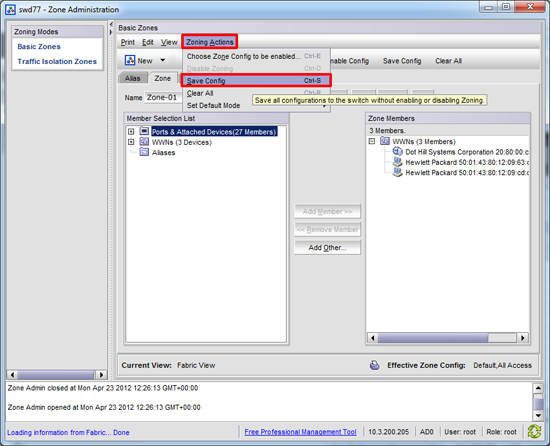
Task: Click Clear All in the toolbar
Action: (x=448, y=61)
